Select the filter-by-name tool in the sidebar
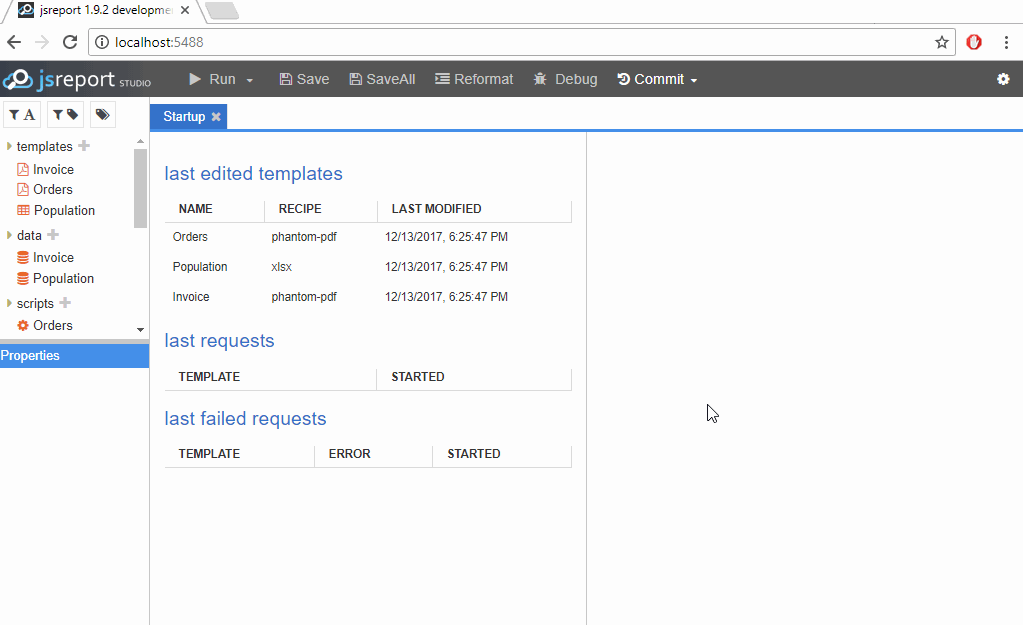The height and width of the screenshot is (625, 1023). pos(21,114)
